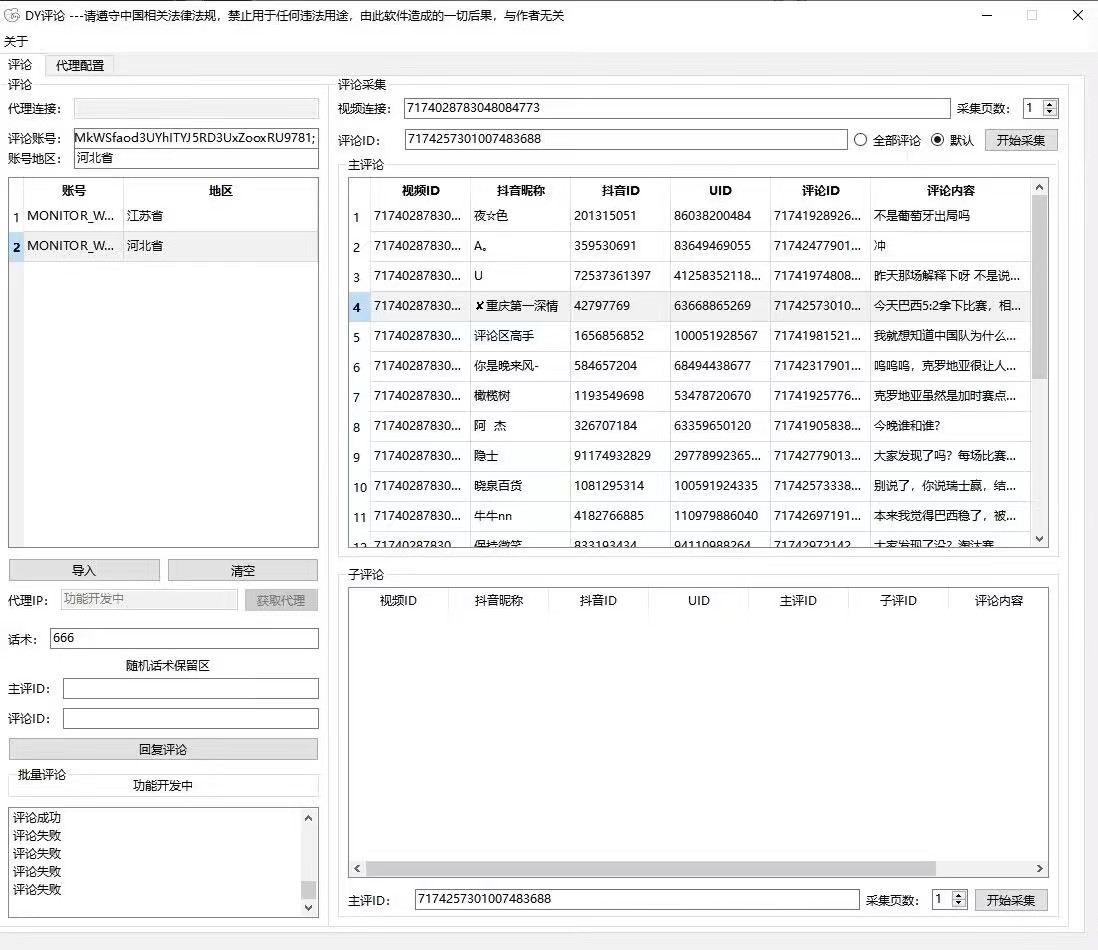Select the 评论 tab
The height and width of the screenshot is (950, 1098).
pyautogui.click(x=20, y=64)
